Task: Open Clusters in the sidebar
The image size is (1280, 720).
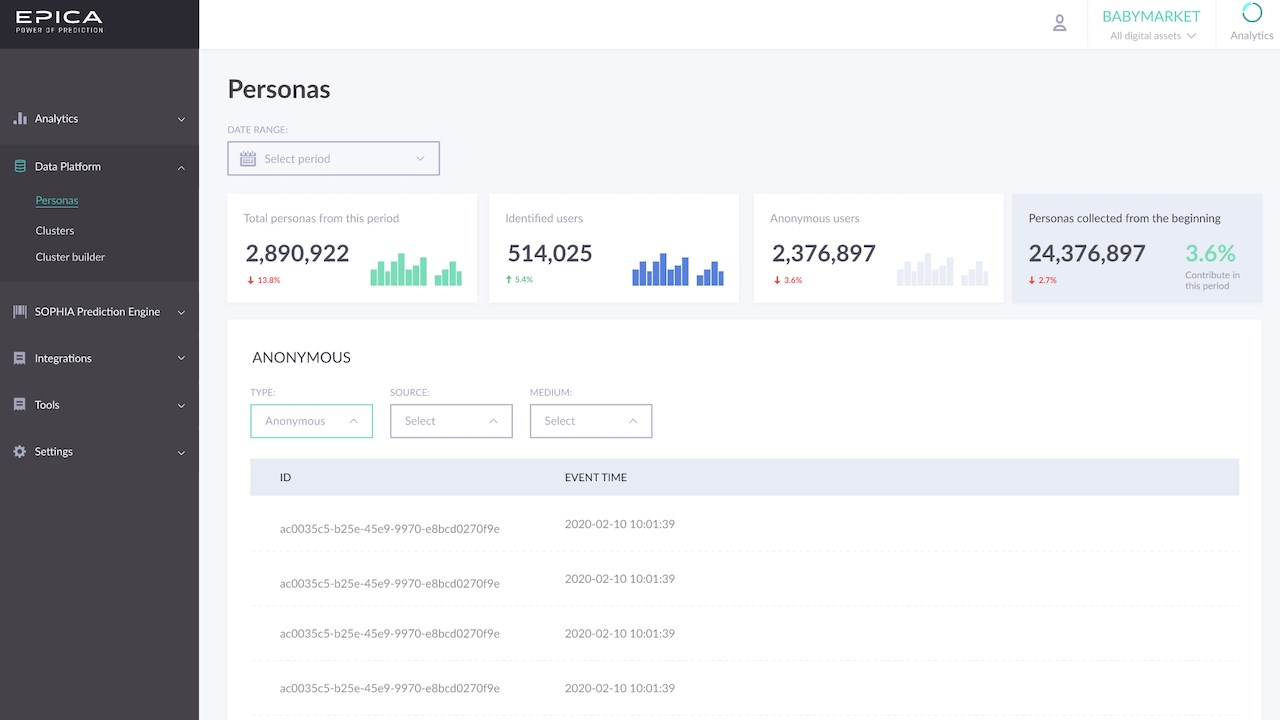Action: click(55, 230)
